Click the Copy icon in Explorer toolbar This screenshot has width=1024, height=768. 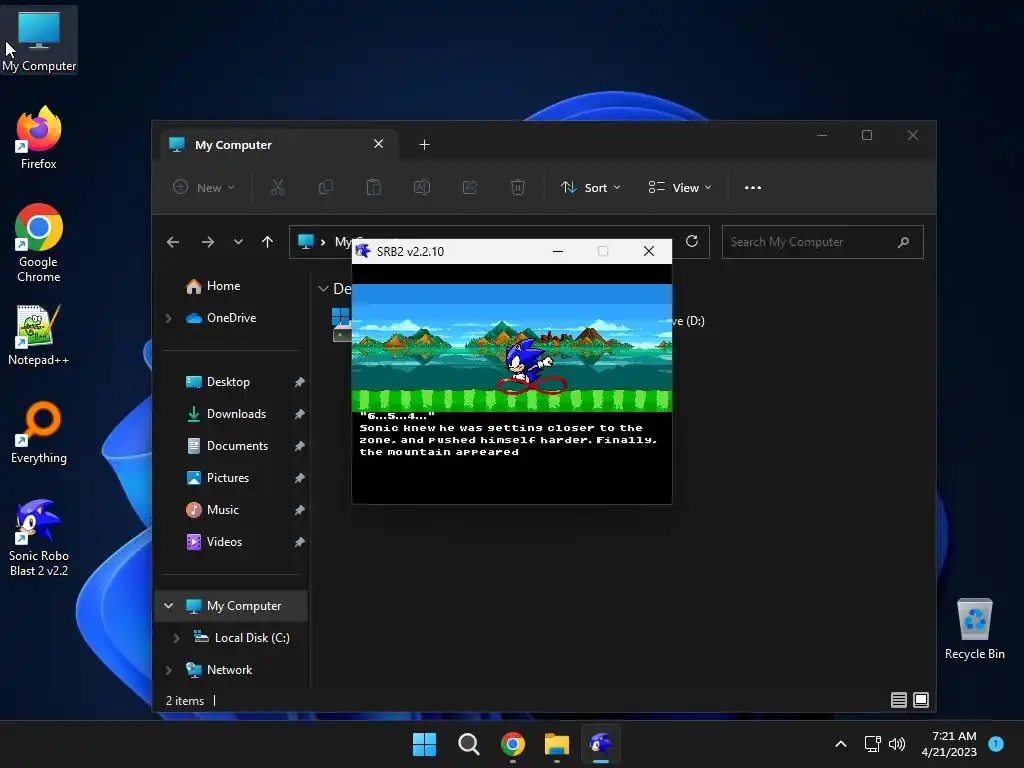click(325, 187)
